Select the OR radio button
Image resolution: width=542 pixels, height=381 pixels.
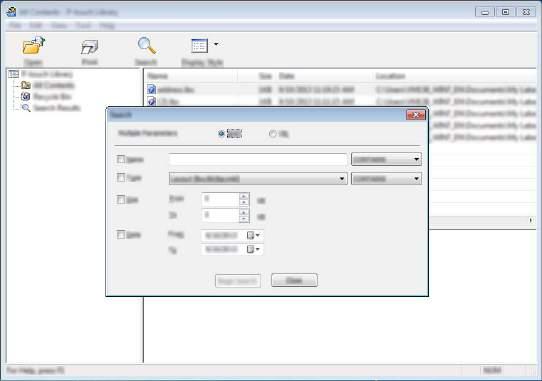click(273, 133)
